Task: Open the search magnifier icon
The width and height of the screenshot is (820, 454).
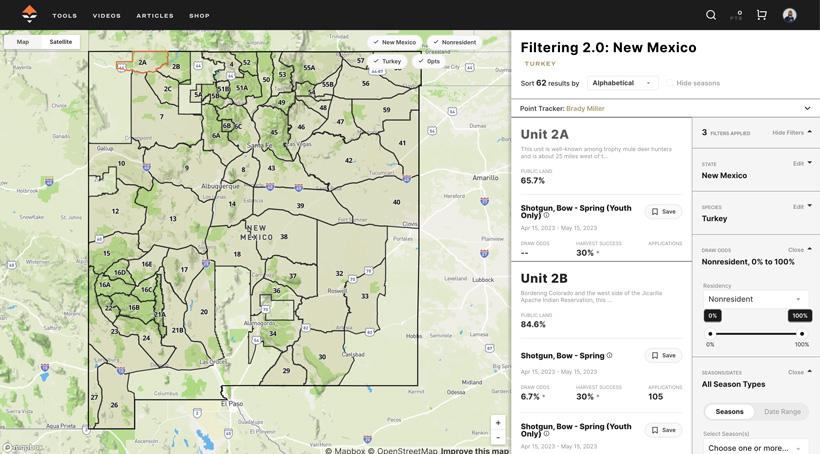Action: (711, 15)
